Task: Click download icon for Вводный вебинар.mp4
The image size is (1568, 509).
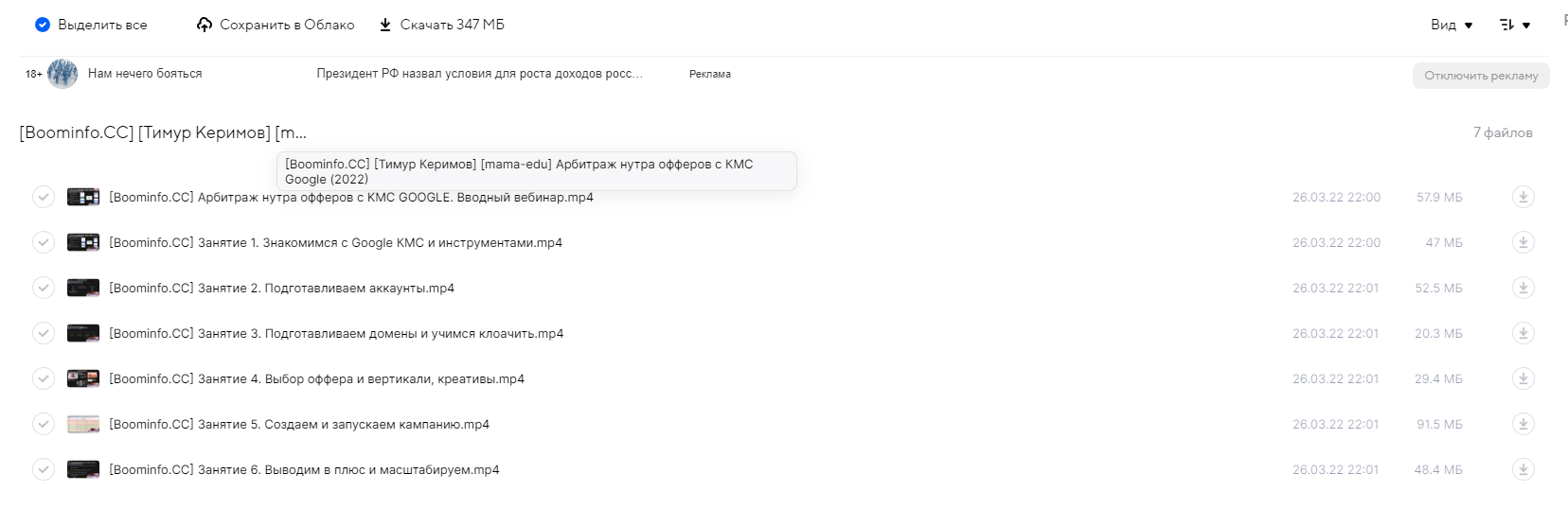Action: coord(1523,197)
